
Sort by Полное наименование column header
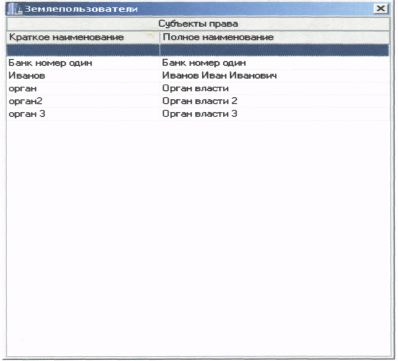[275, 37]
